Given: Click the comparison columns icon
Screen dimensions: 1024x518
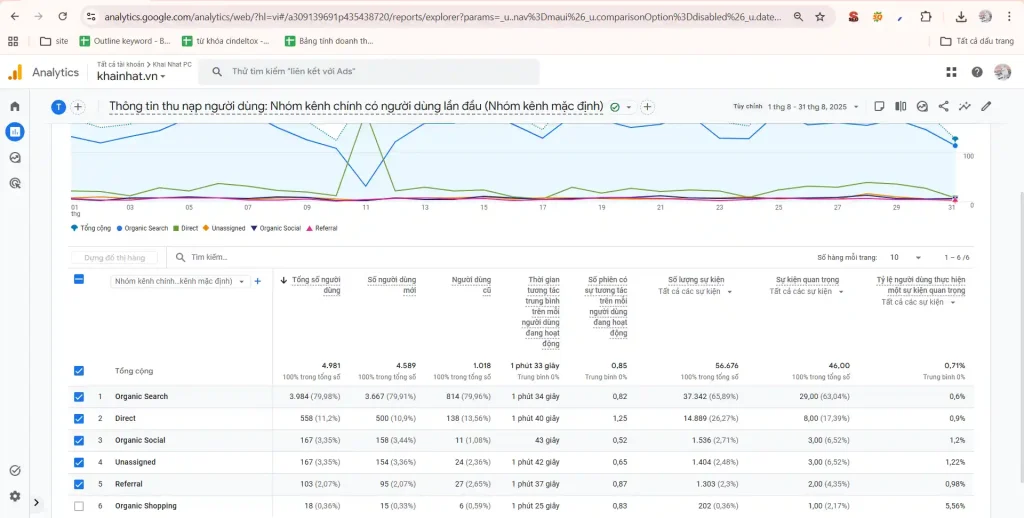Looking at the screenshot, I should tap(901, 106).
